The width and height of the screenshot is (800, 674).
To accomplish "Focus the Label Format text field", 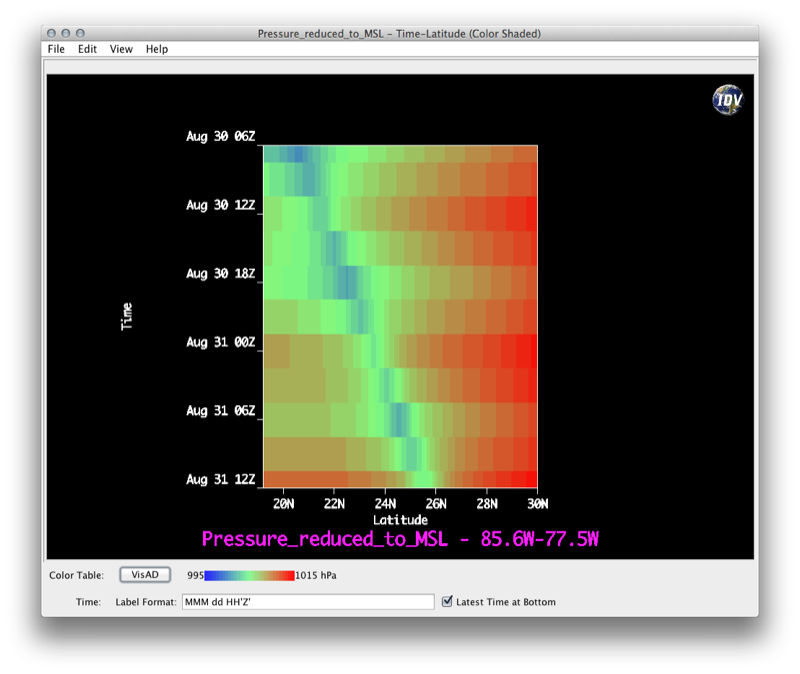I will coord(308,602).
